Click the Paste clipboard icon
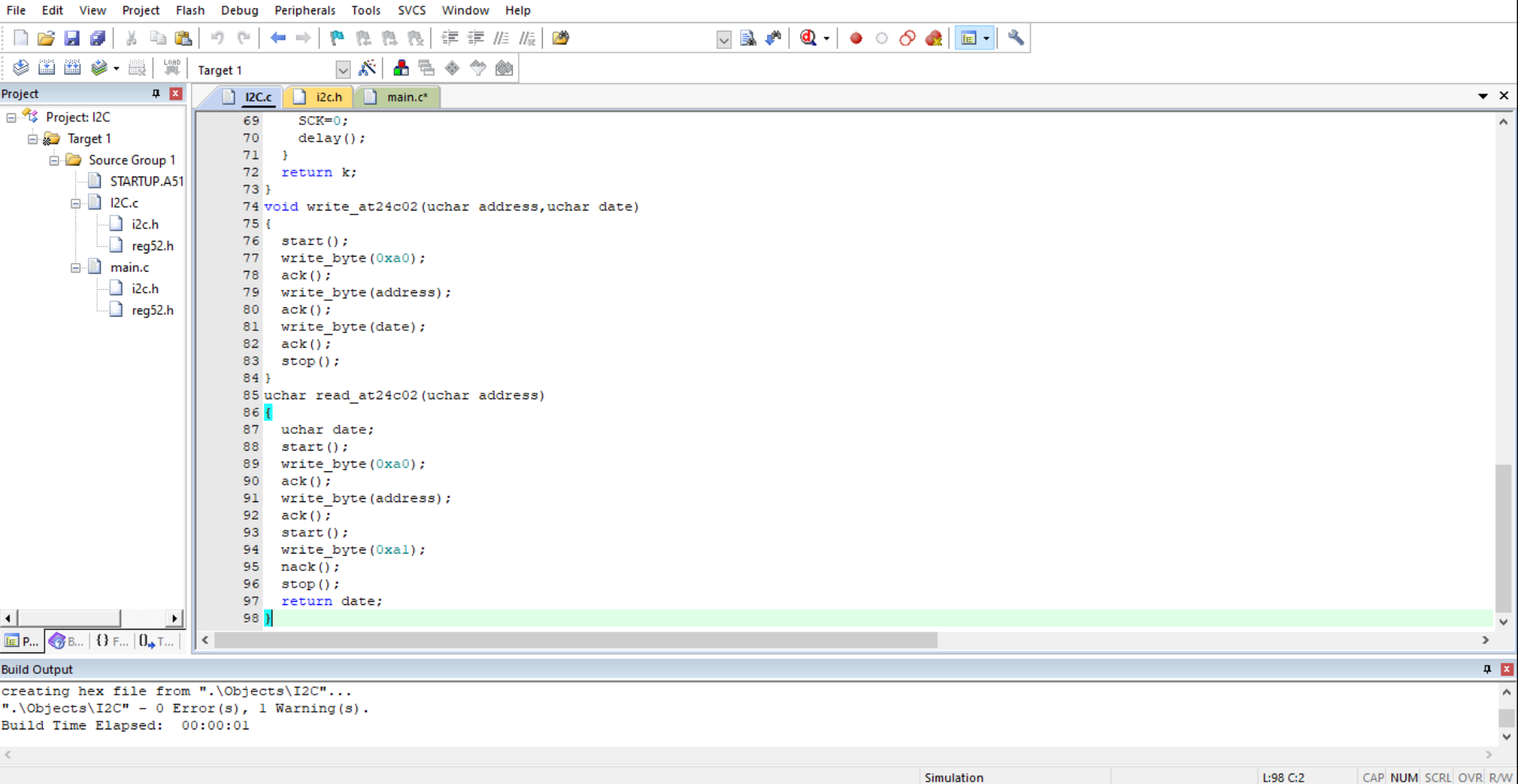 [x=183, y=38]
